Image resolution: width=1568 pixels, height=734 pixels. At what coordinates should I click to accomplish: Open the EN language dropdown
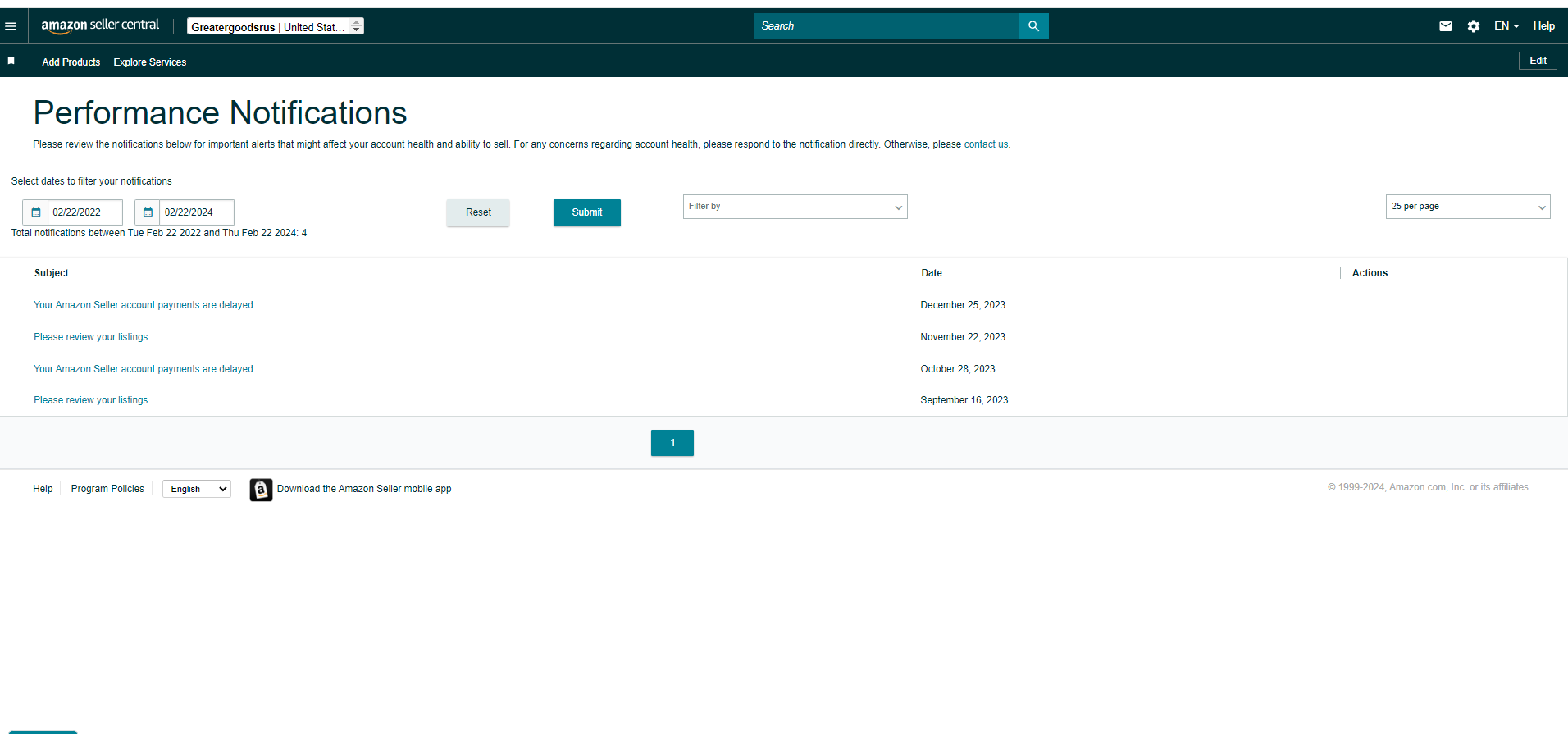pos(1506,26)
